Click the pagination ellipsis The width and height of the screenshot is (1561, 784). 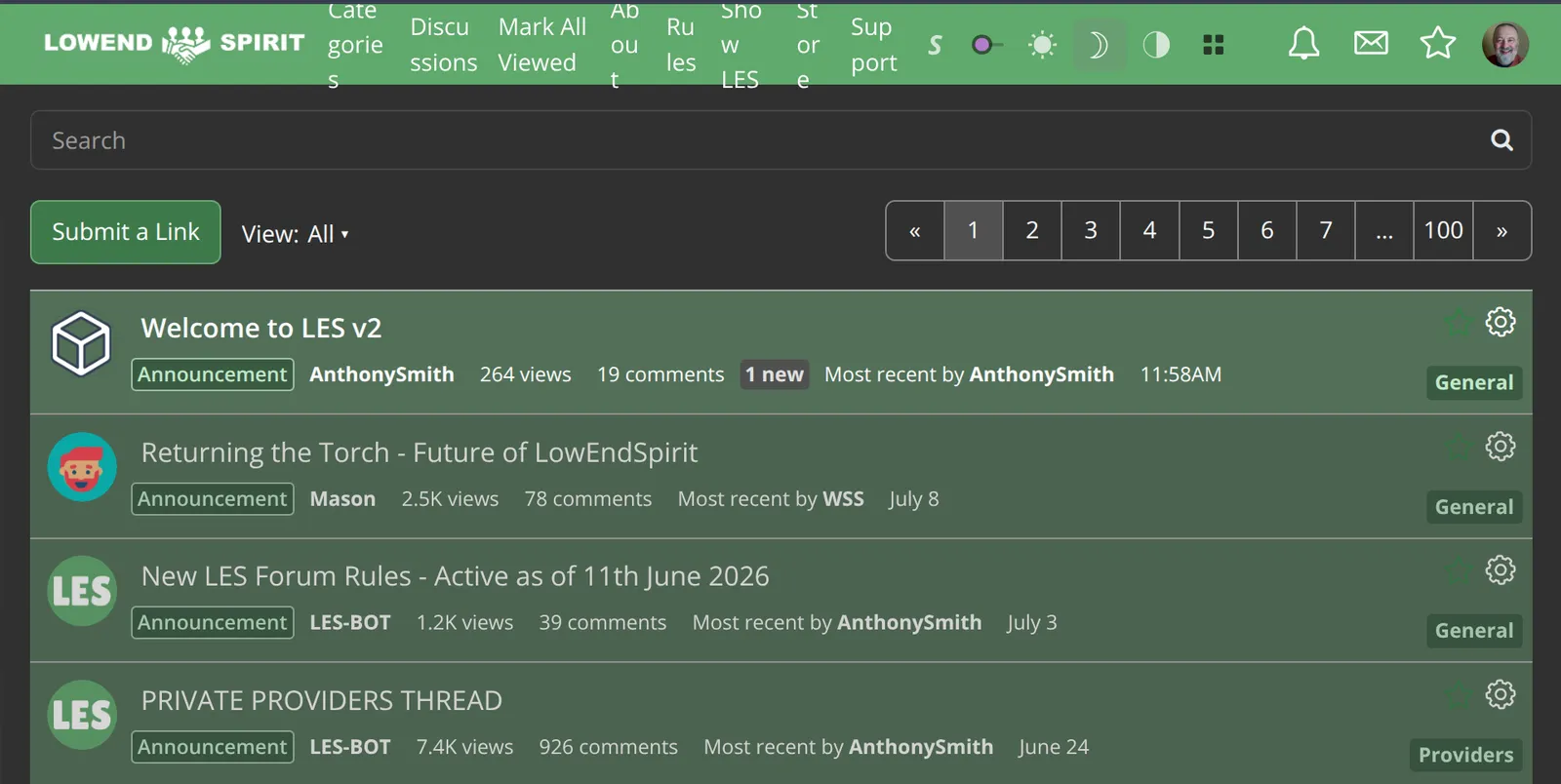pyautogui.click(x=1384, y=231)
